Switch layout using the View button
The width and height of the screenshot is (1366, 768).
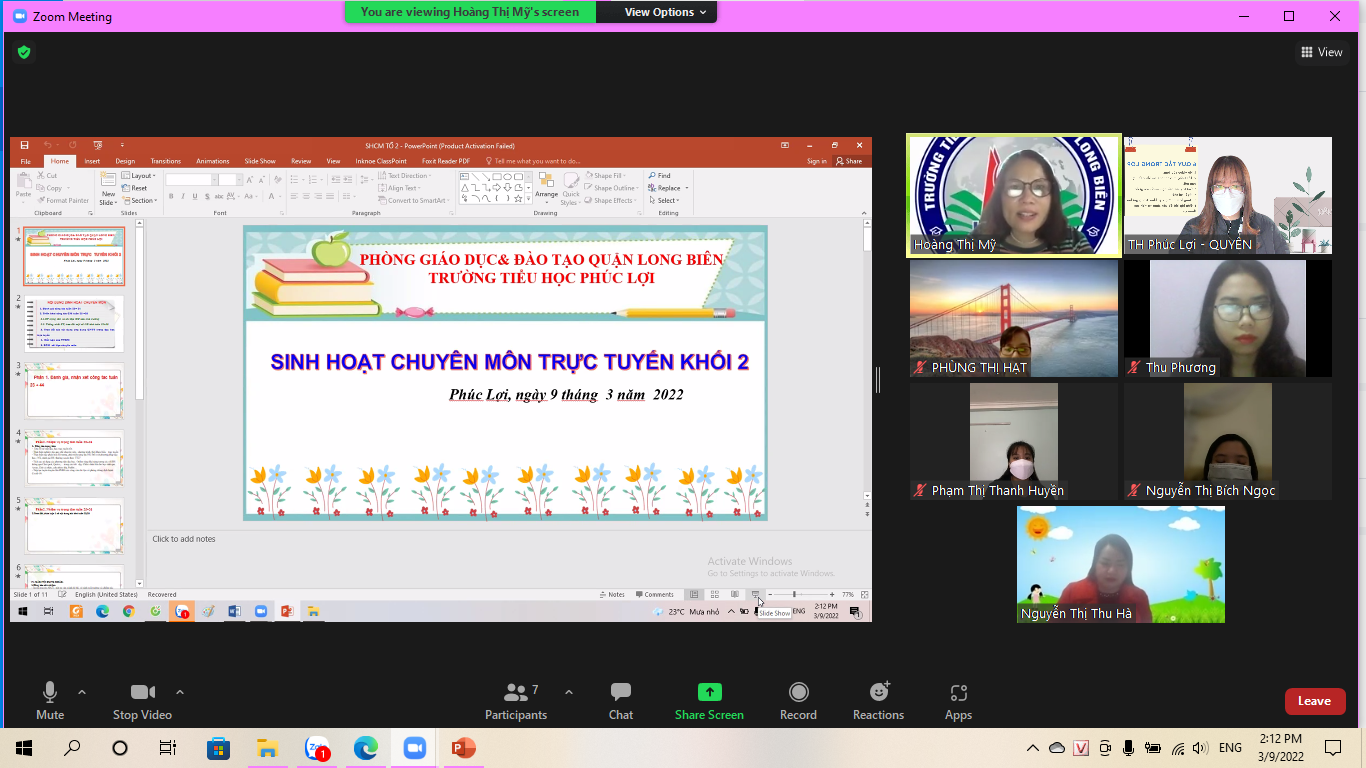coord(1321,52)
